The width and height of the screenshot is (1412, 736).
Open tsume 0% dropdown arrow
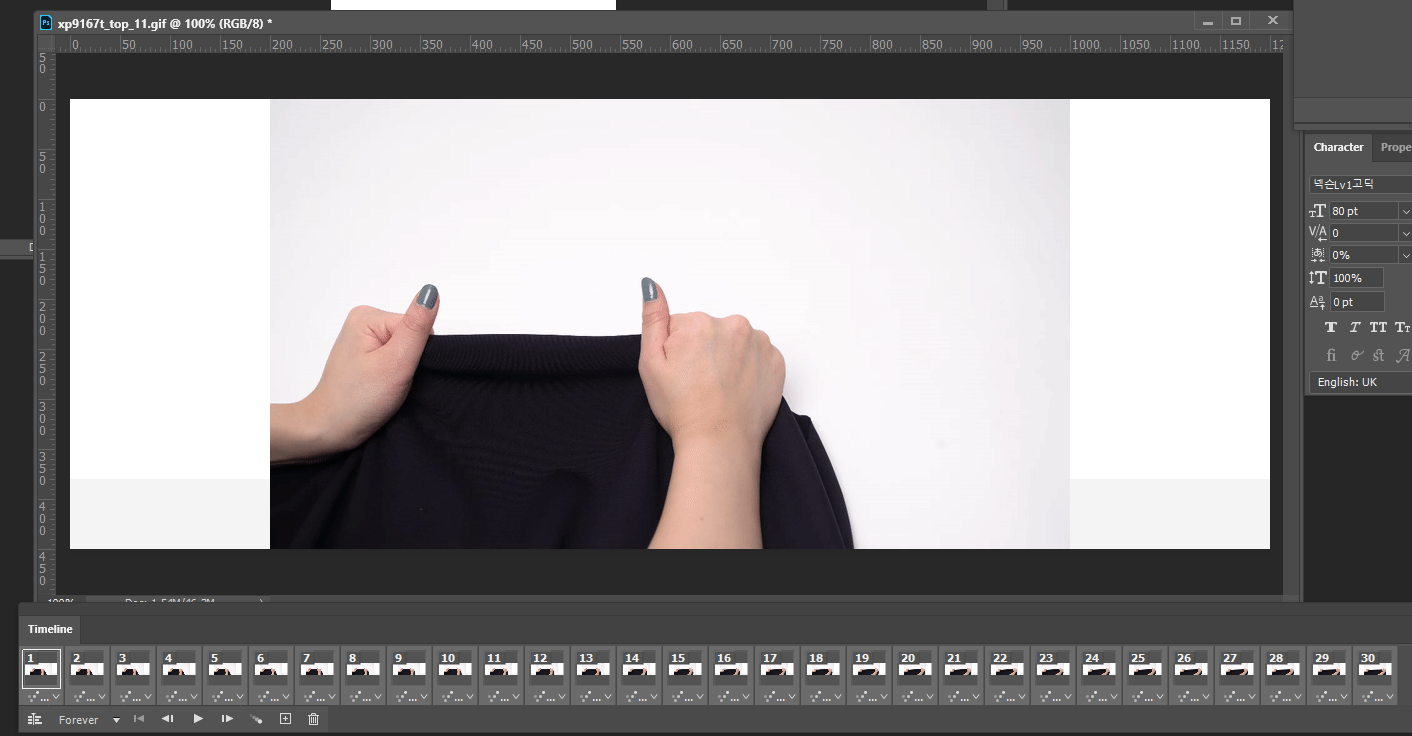coord(1405,255)
